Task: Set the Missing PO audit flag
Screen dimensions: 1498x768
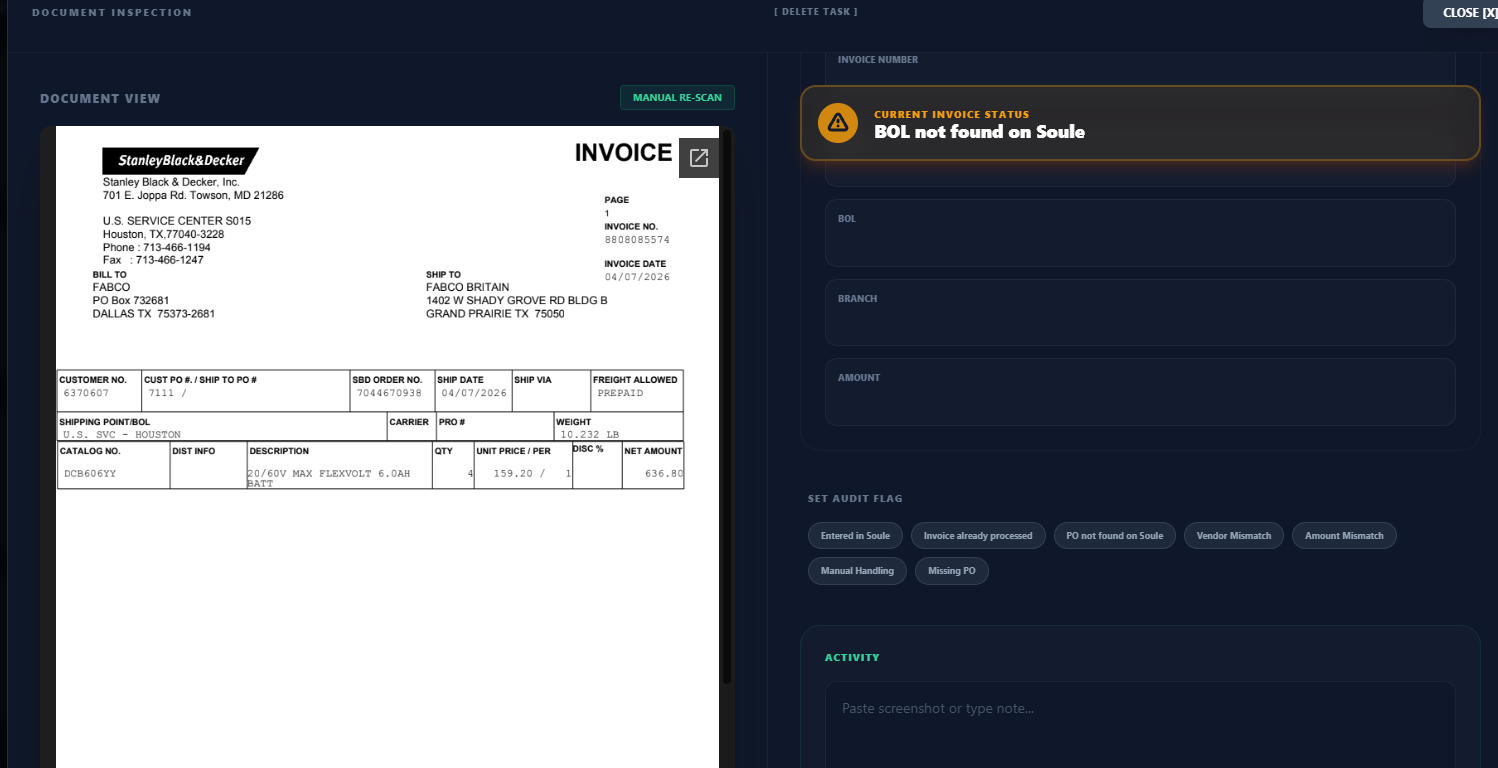Action: click(952, 571)
